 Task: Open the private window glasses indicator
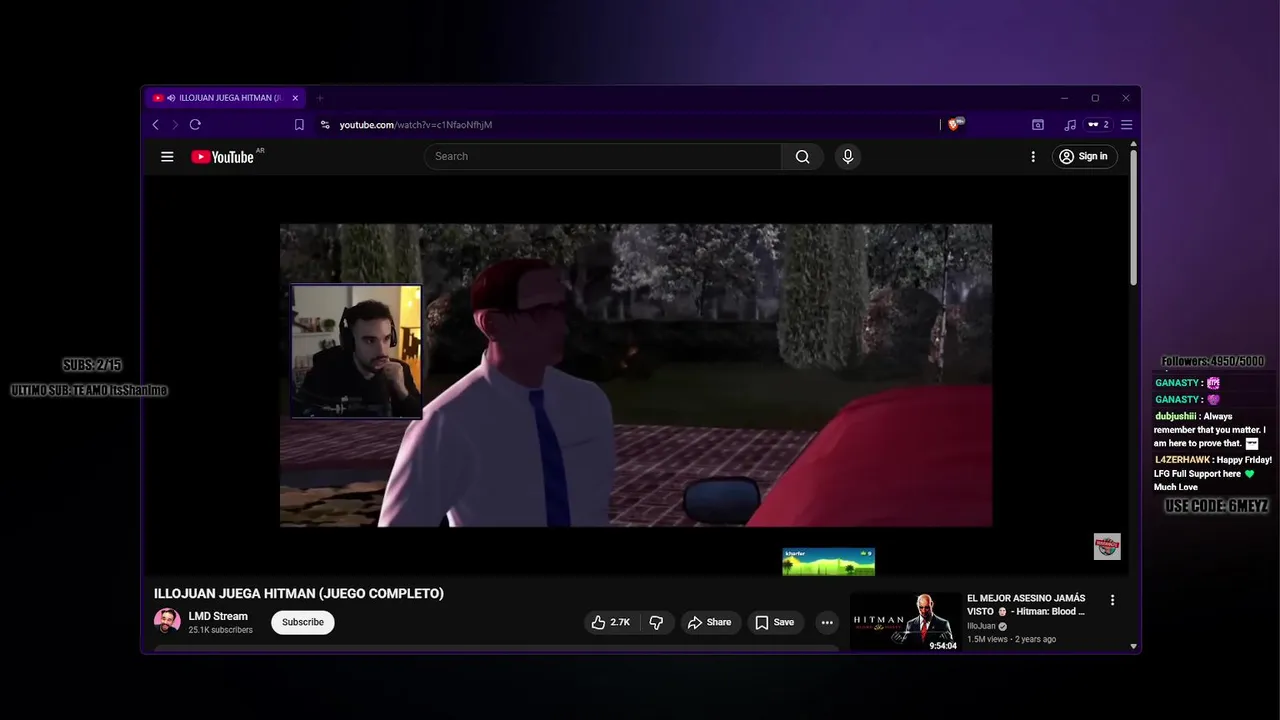coord(1098,125)
